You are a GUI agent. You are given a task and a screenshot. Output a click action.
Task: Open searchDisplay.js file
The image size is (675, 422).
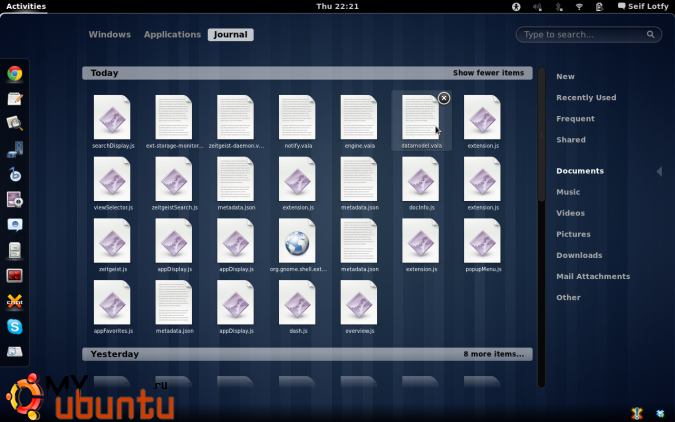(x=112, y=122)
